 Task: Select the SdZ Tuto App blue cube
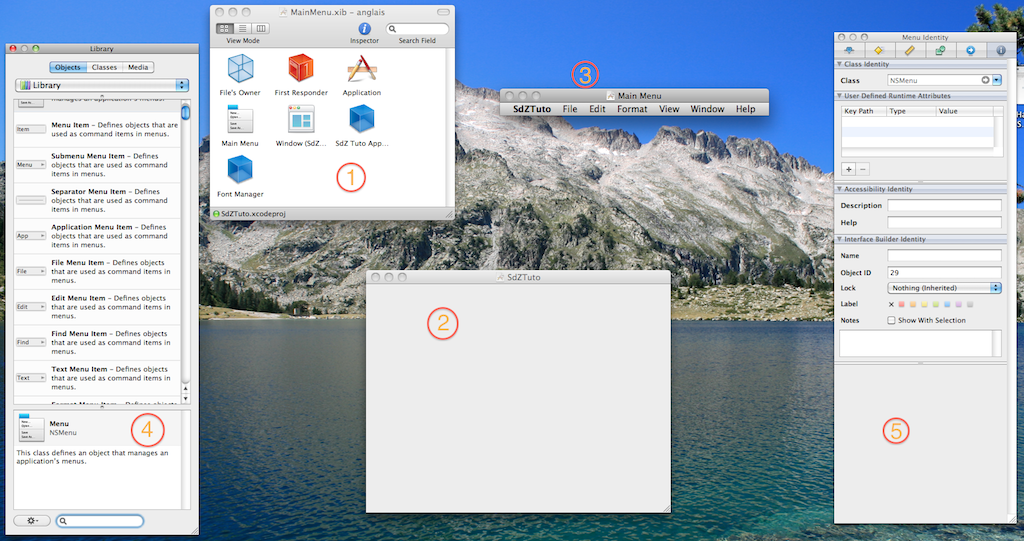pos(361,120)
